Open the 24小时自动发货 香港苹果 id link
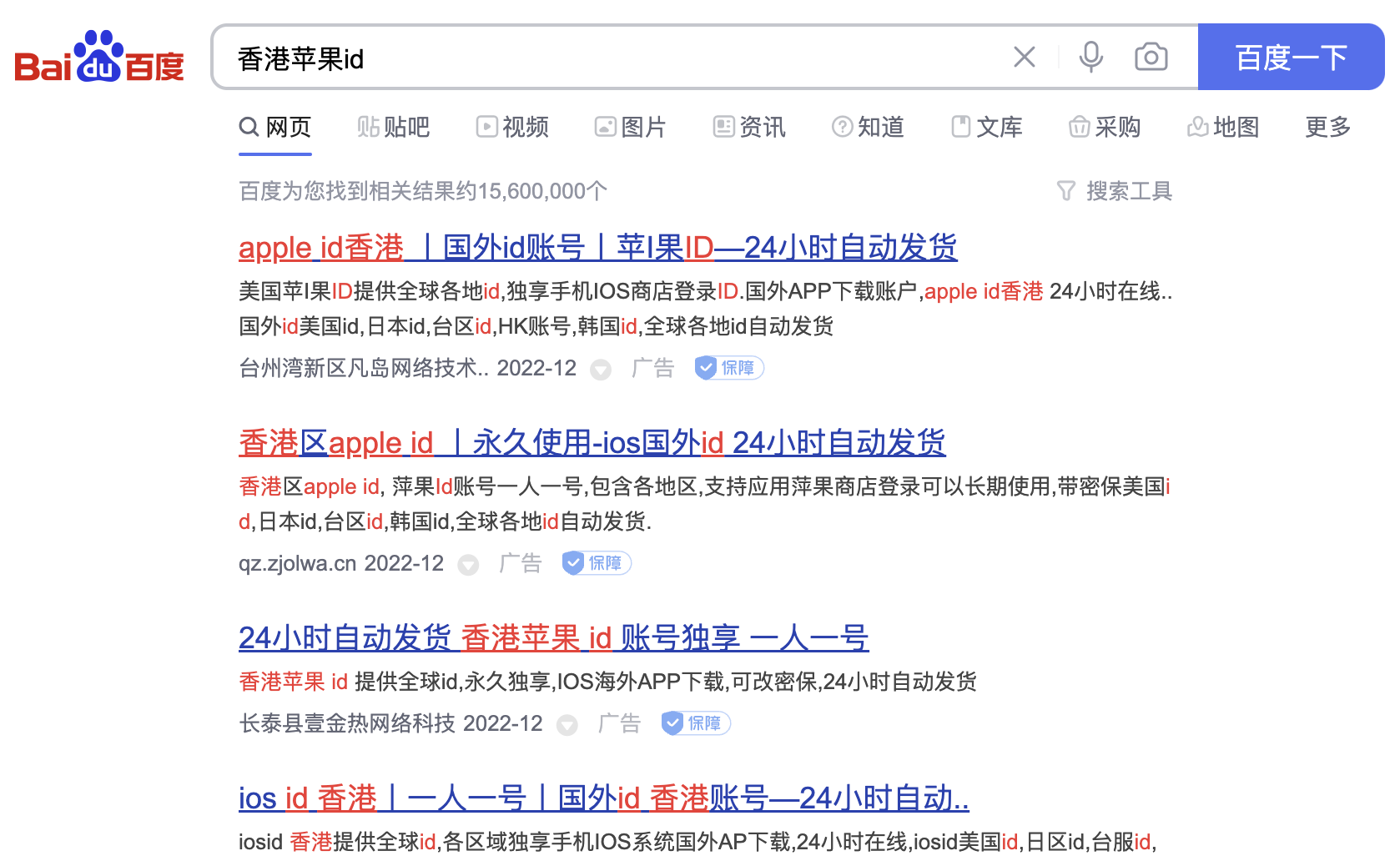Viewport: 1400px width, 866px height. click(553, 638)
